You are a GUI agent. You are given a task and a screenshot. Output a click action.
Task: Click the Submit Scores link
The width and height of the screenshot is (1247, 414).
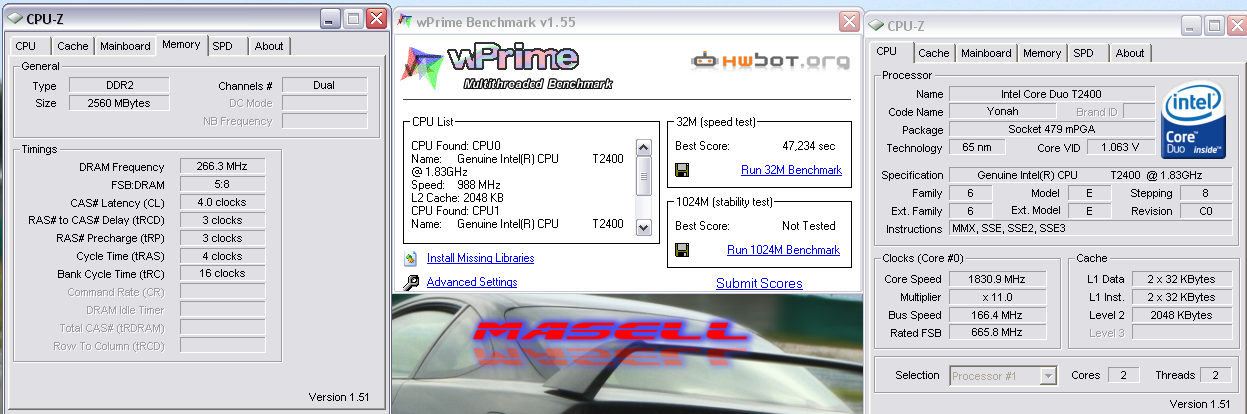[759, 283]
